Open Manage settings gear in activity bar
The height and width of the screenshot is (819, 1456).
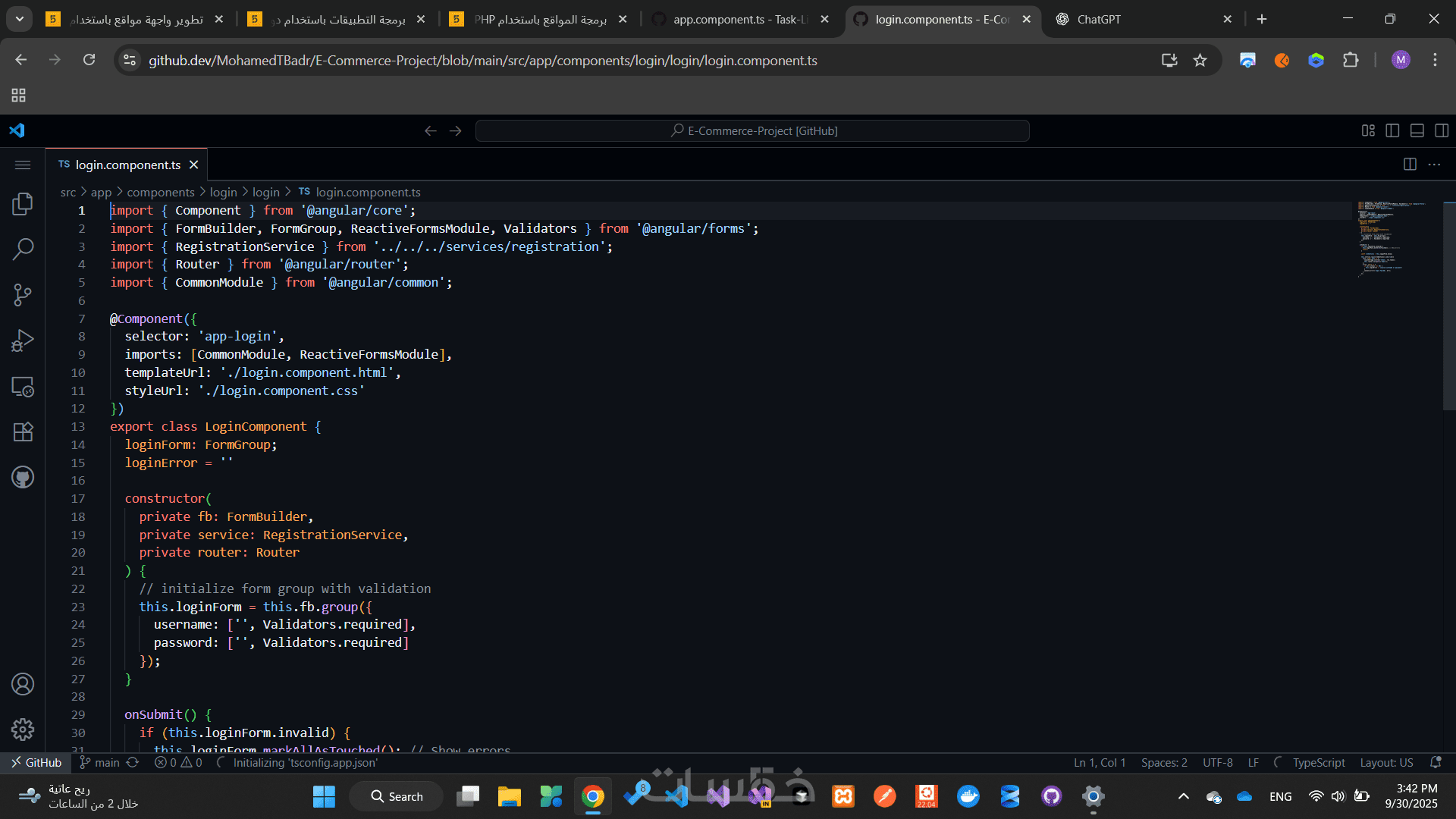23,730
